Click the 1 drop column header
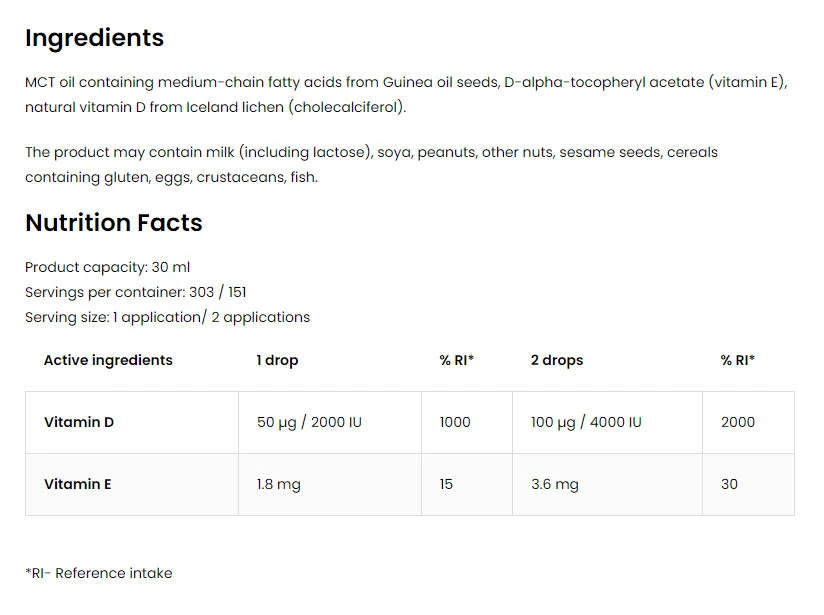Image resolution: width=824 pixels, height=615 pixels. click(277, 360)
